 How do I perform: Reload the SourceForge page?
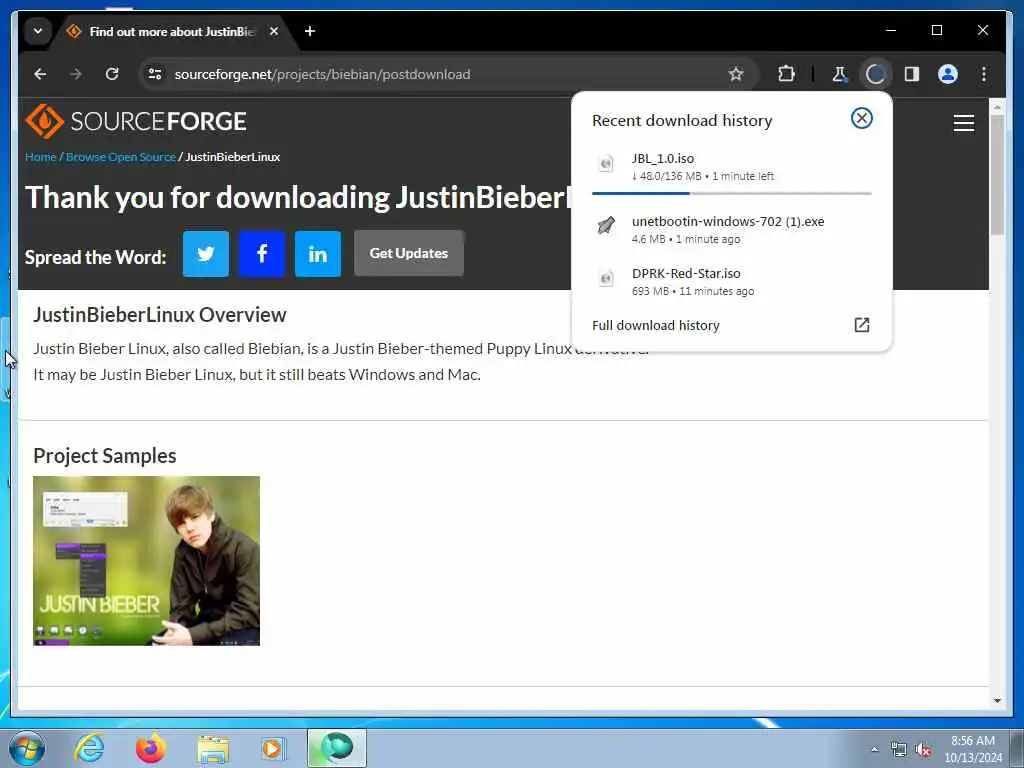tap(112, 74)
